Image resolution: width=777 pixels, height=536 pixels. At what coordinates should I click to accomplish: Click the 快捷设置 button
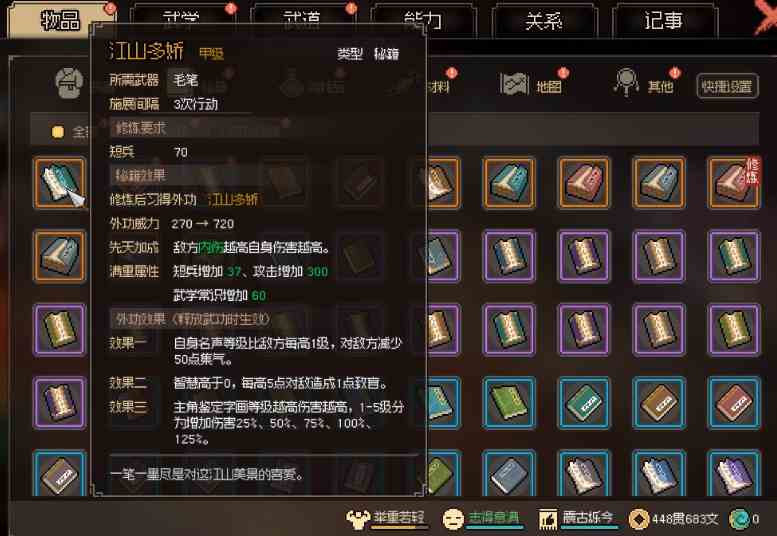[x=727, y=87]
